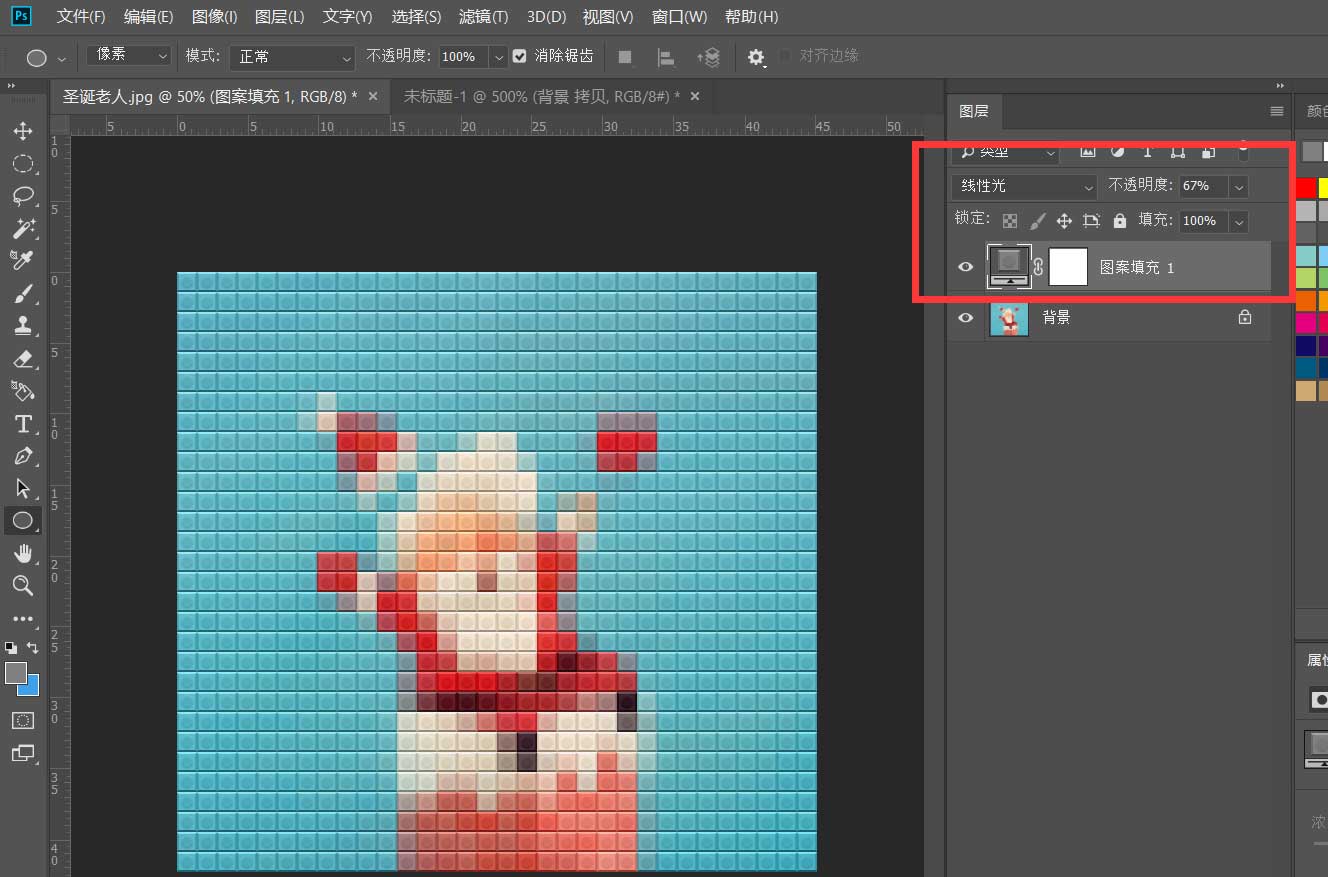Screen dimensions: 1328x877
Task: Close the 未标题-1 document tab
Action: 695,96
